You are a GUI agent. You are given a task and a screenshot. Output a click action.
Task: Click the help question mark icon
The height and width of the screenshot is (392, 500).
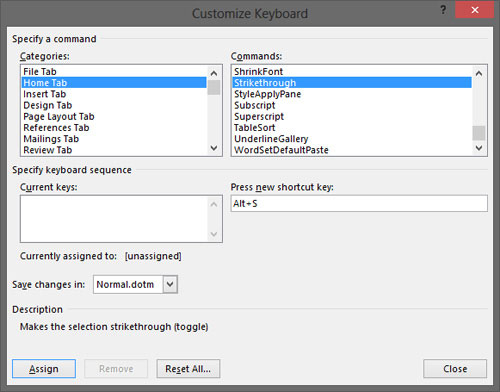point(443,10)
